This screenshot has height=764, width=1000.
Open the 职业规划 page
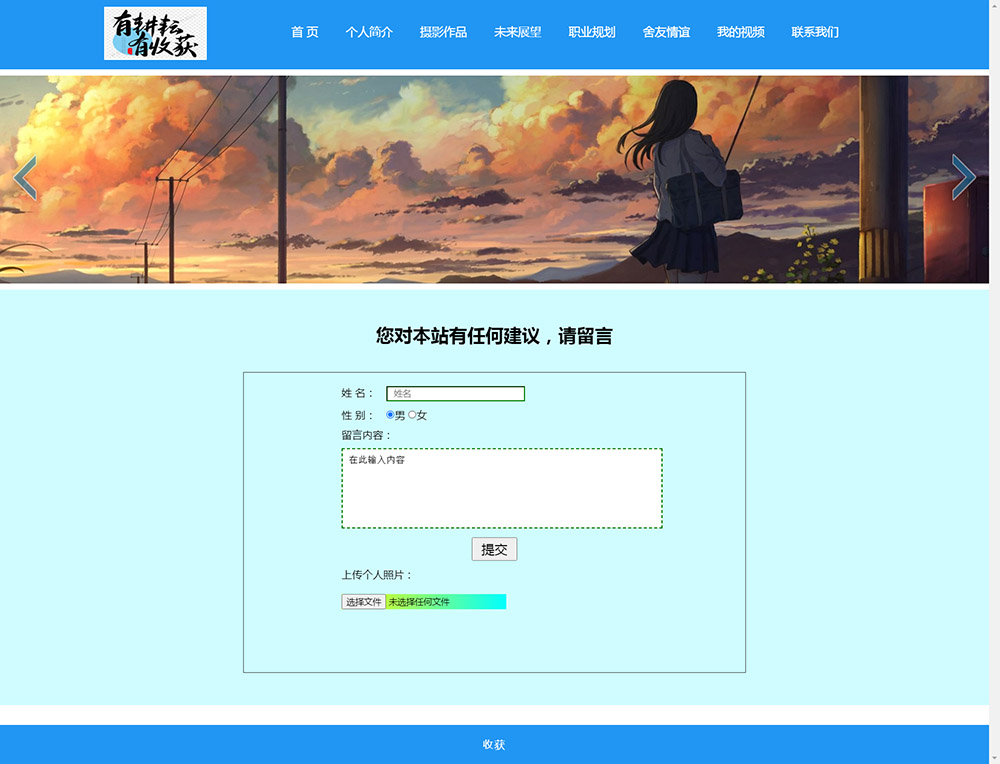[x=592, y=32]
